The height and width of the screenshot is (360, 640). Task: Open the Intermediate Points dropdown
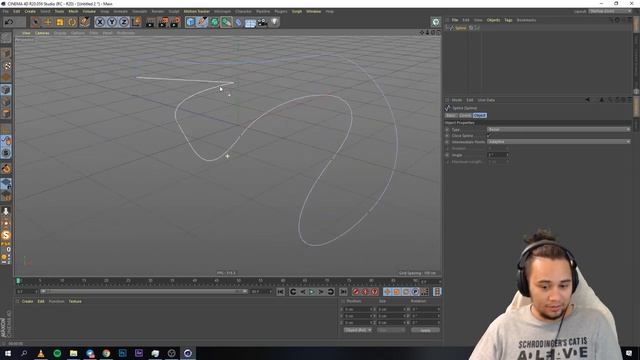click(x=558, y=142)
